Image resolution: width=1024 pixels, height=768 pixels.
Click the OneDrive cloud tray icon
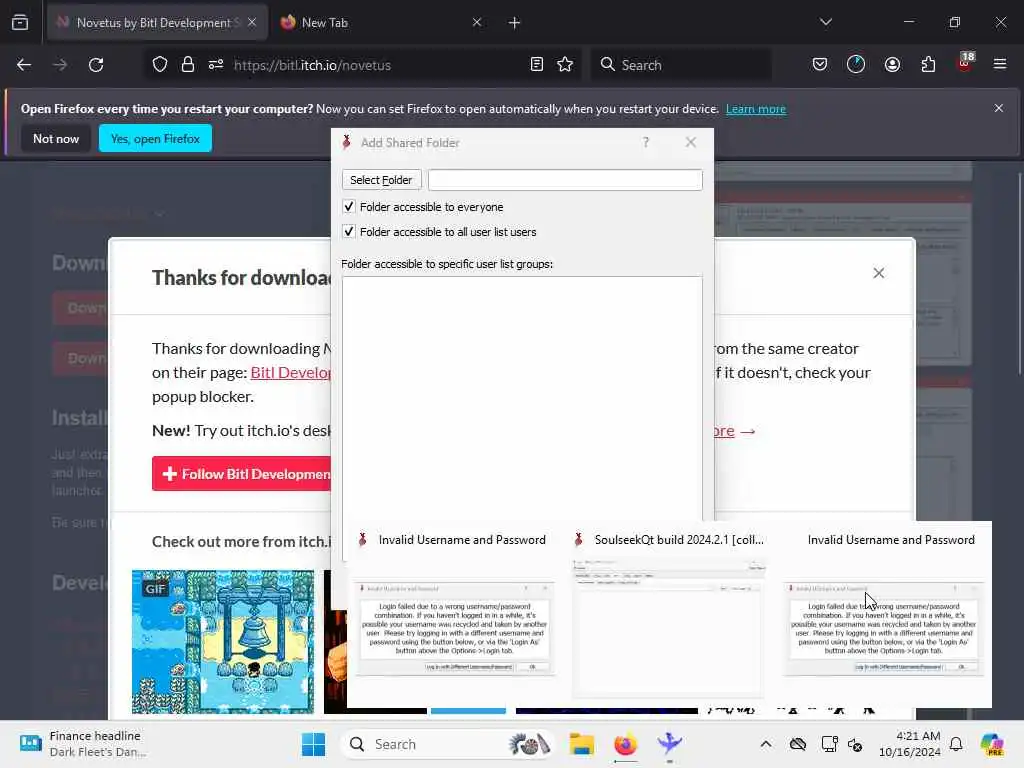click(x=798, y=744)
